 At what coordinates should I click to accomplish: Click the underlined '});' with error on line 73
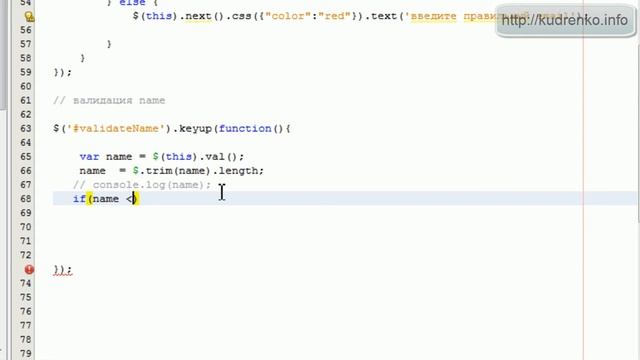point(62,270)
